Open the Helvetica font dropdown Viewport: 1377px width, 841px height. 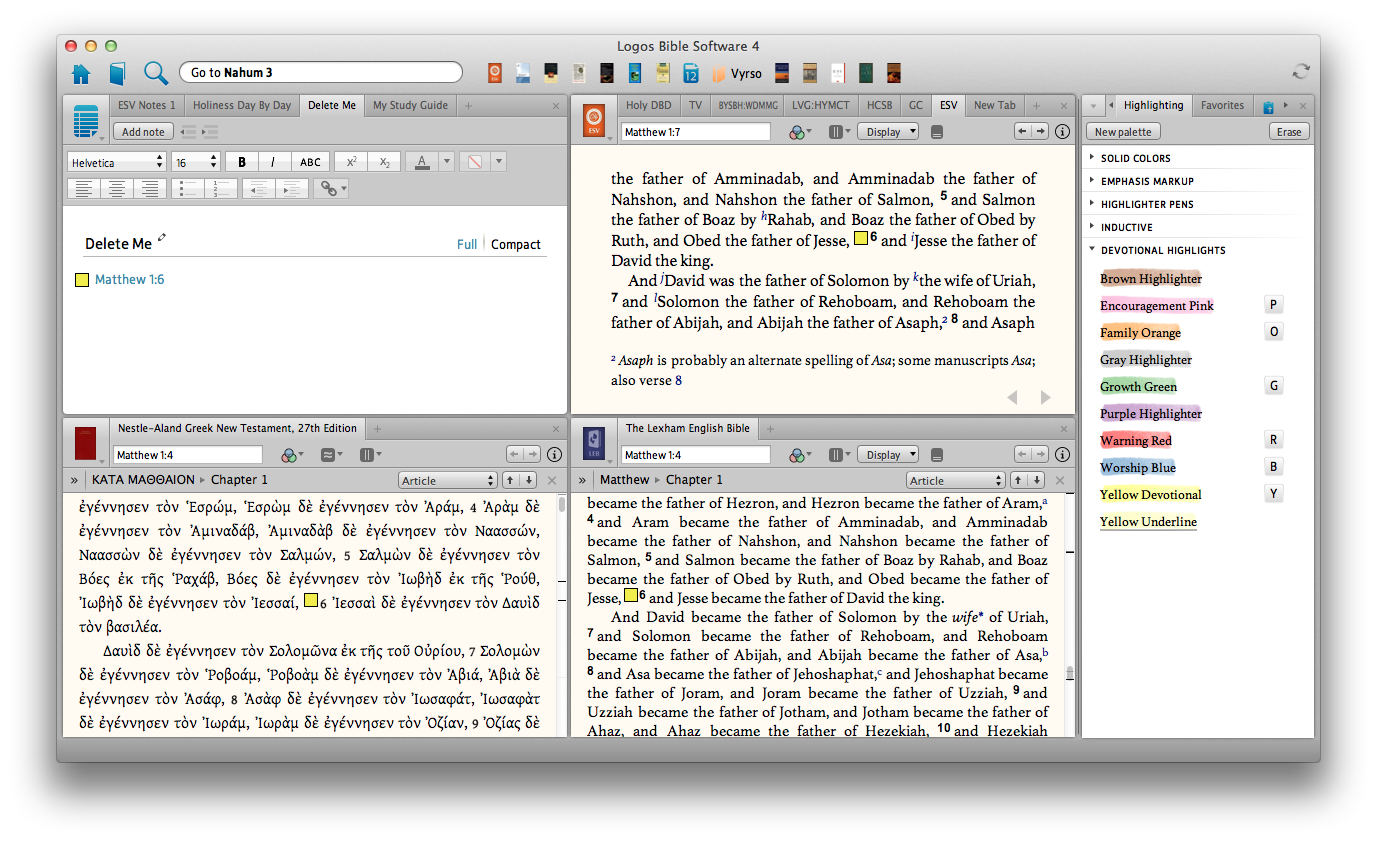pos(117,162)
